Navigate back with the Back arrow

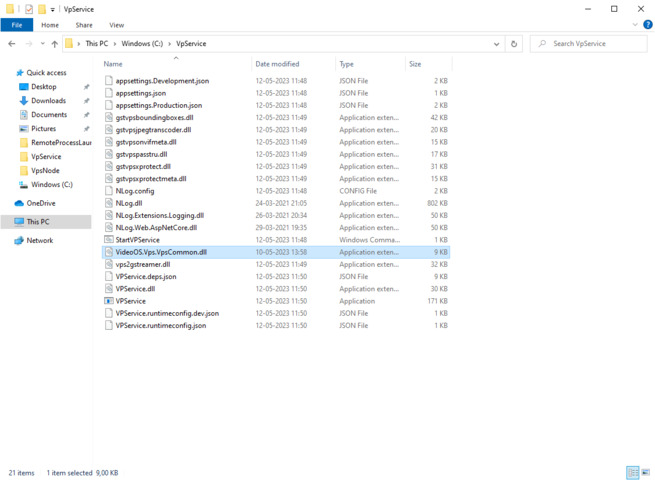[x=12, y=44]
